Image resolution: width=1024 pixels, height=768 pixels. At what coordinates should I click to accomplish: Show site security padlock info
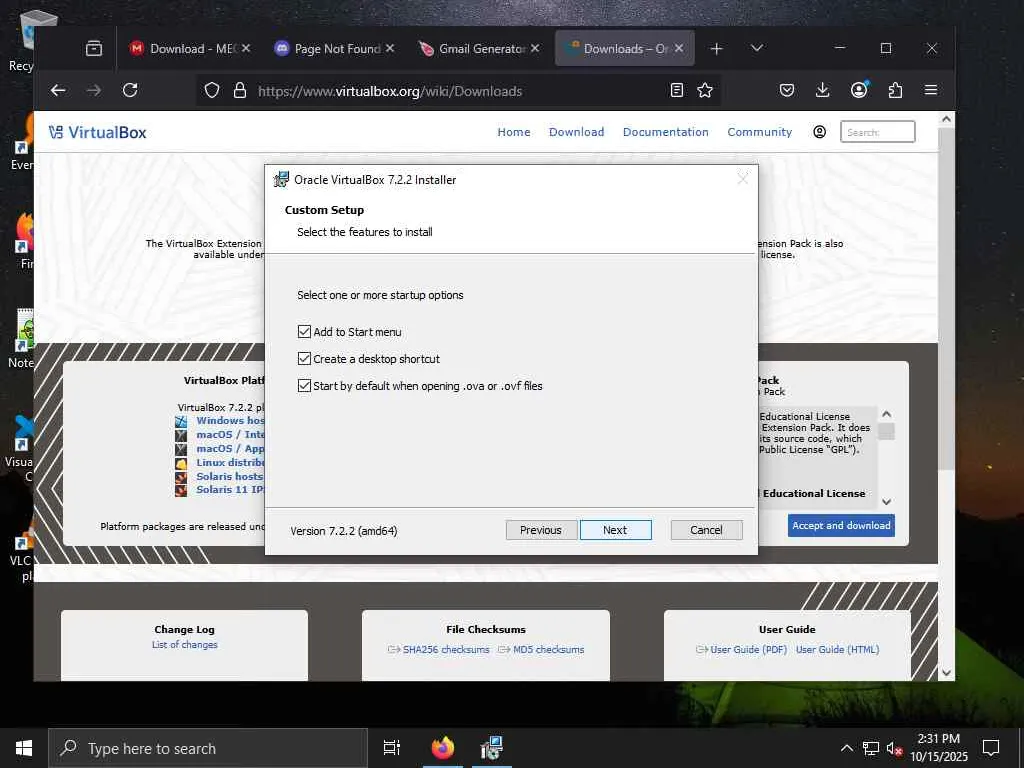(240, 90)
